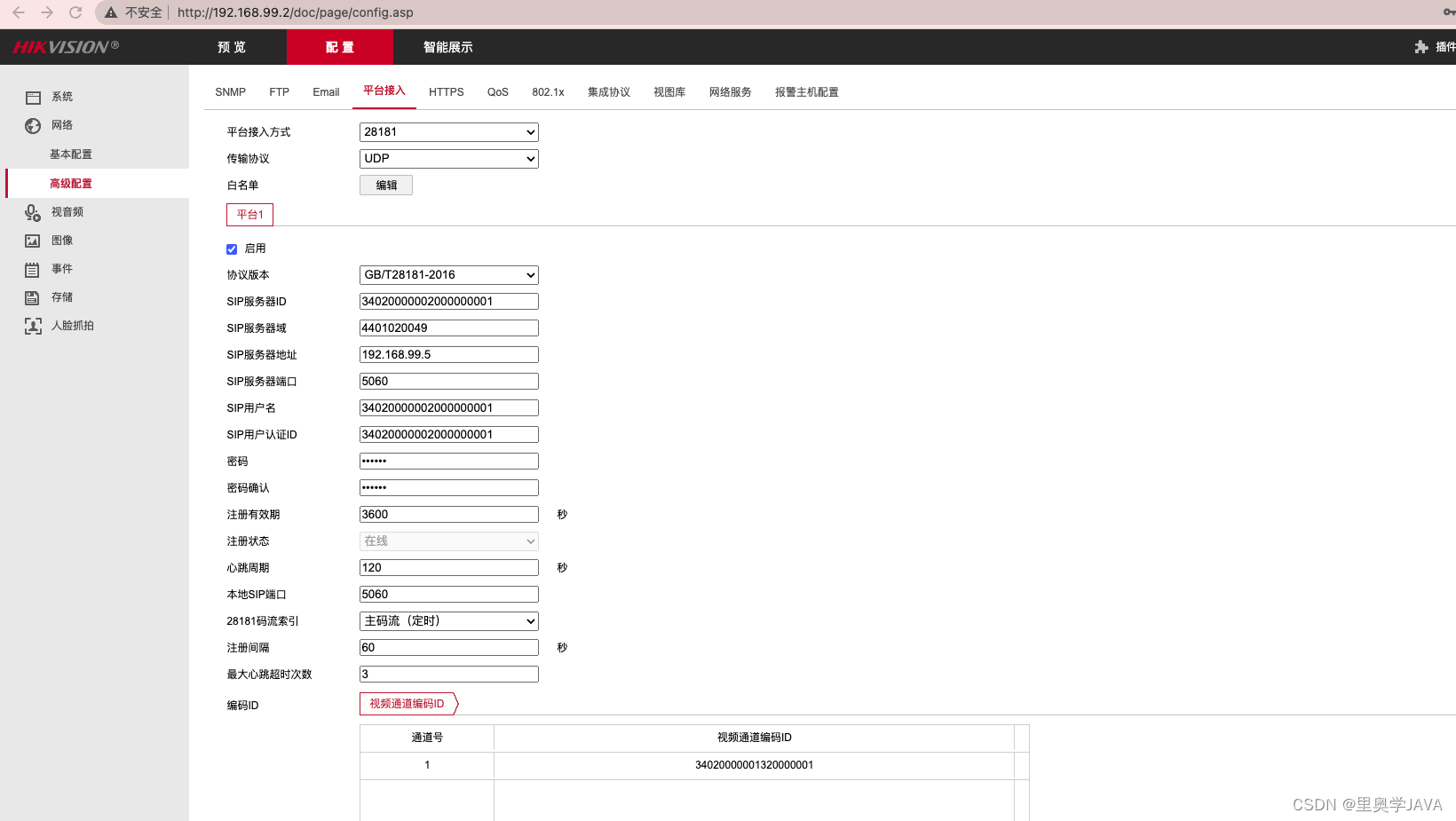This screenshot has height=821, width=1456.
Task: Open the FTP tab
Action: coord(280,92)
